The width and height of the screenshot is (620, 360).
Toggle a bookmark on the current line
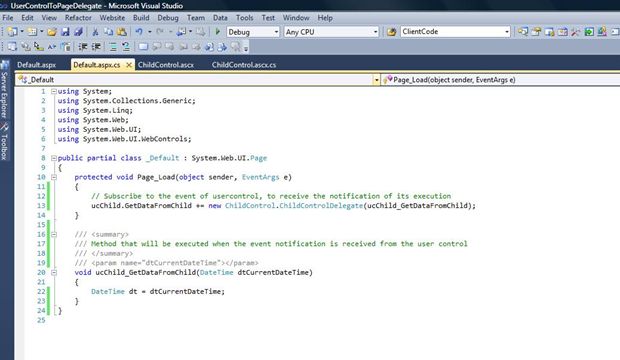coord(143,47)
